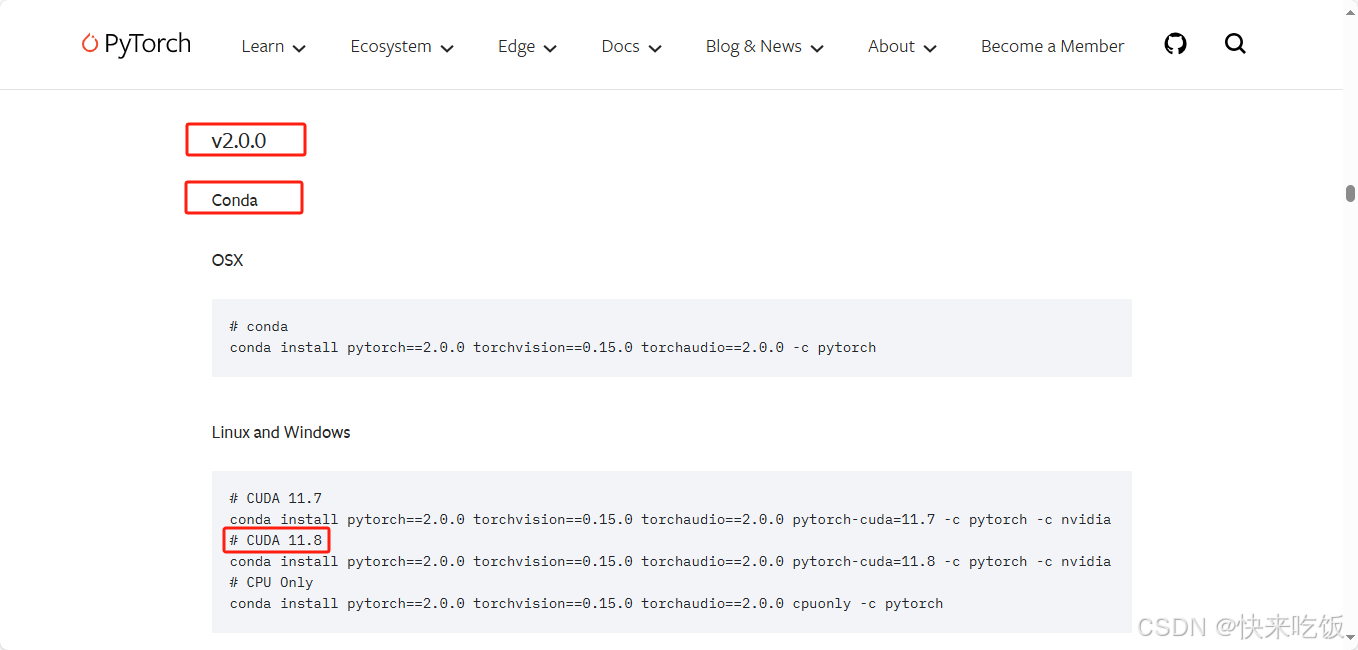Click the Become a Member link
This screenshot has width=1358, height=650.
coord(1052,46)
